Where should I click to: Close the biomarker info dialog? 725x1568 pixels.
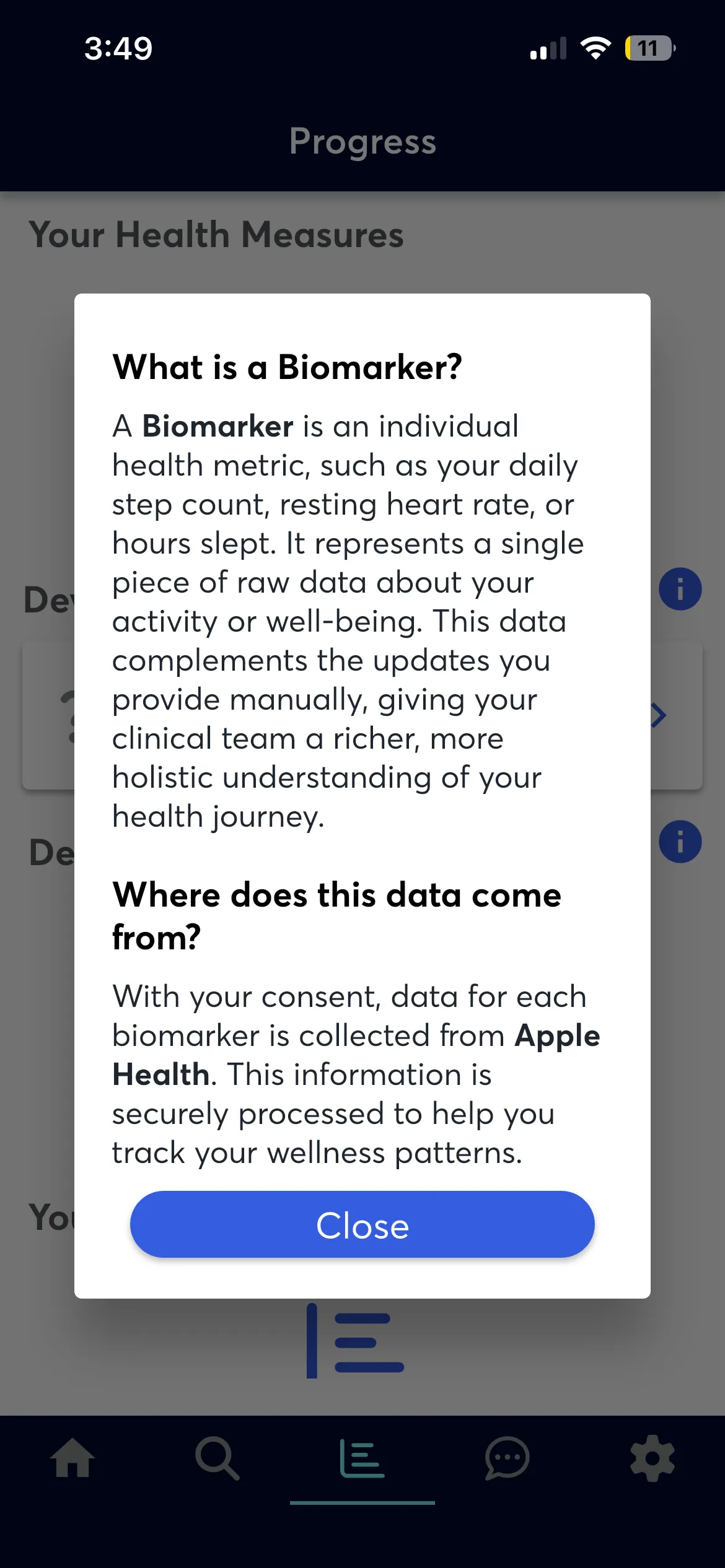click(x=362, y=1224)
